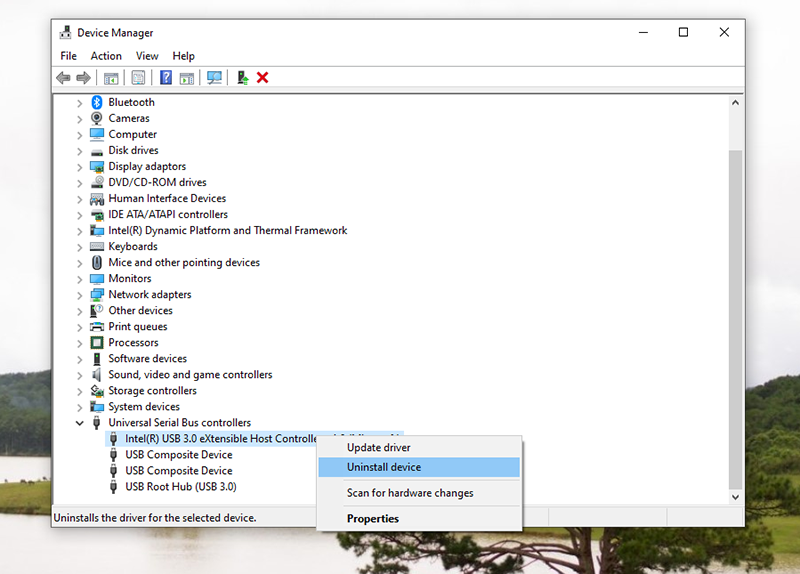Click the Scan for hardware changes monitor icon

click(x=214, y=78)
